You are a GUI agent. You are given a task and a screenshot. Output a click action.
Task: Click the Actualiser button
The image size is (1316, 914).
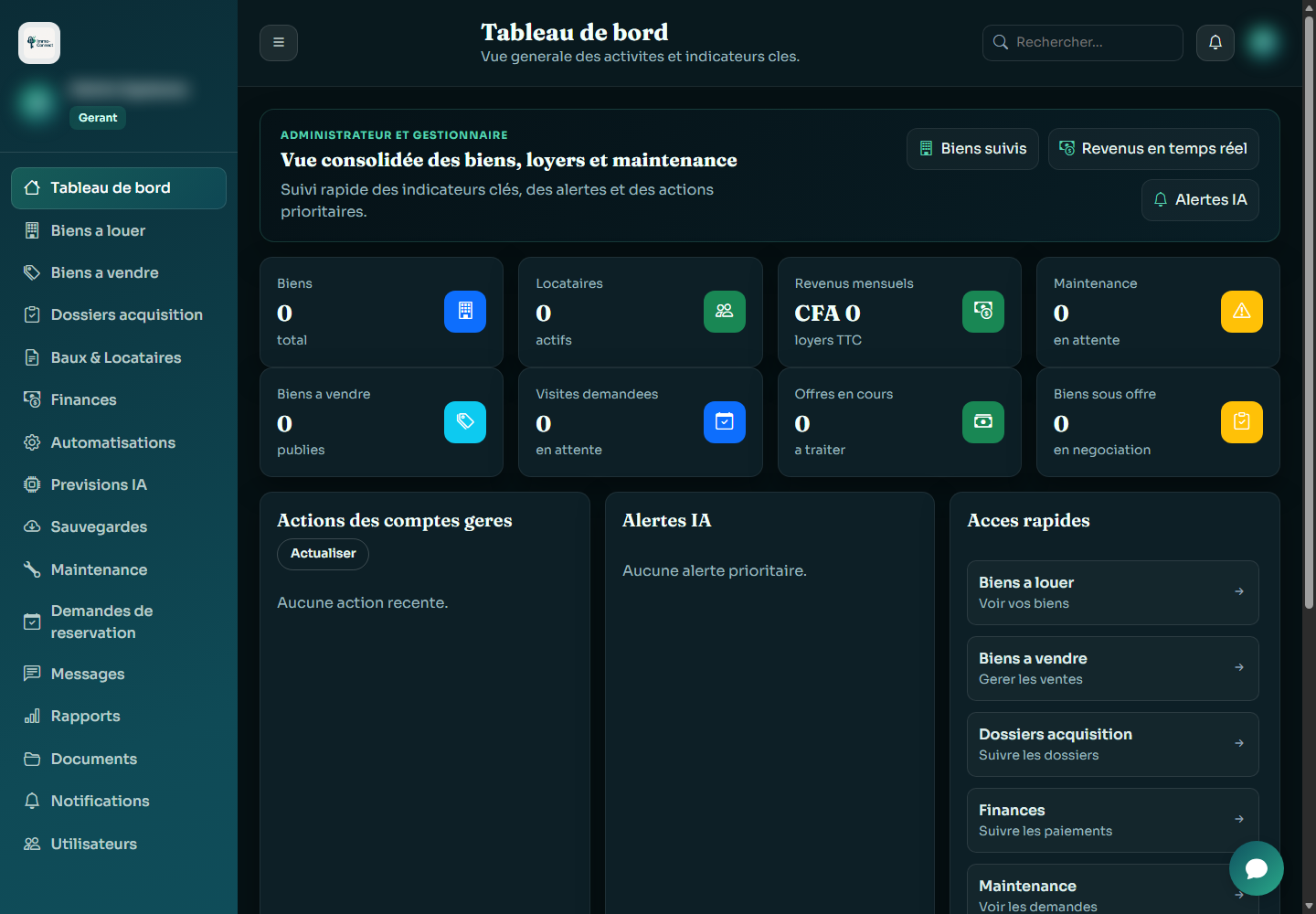[x=323, y=554]
